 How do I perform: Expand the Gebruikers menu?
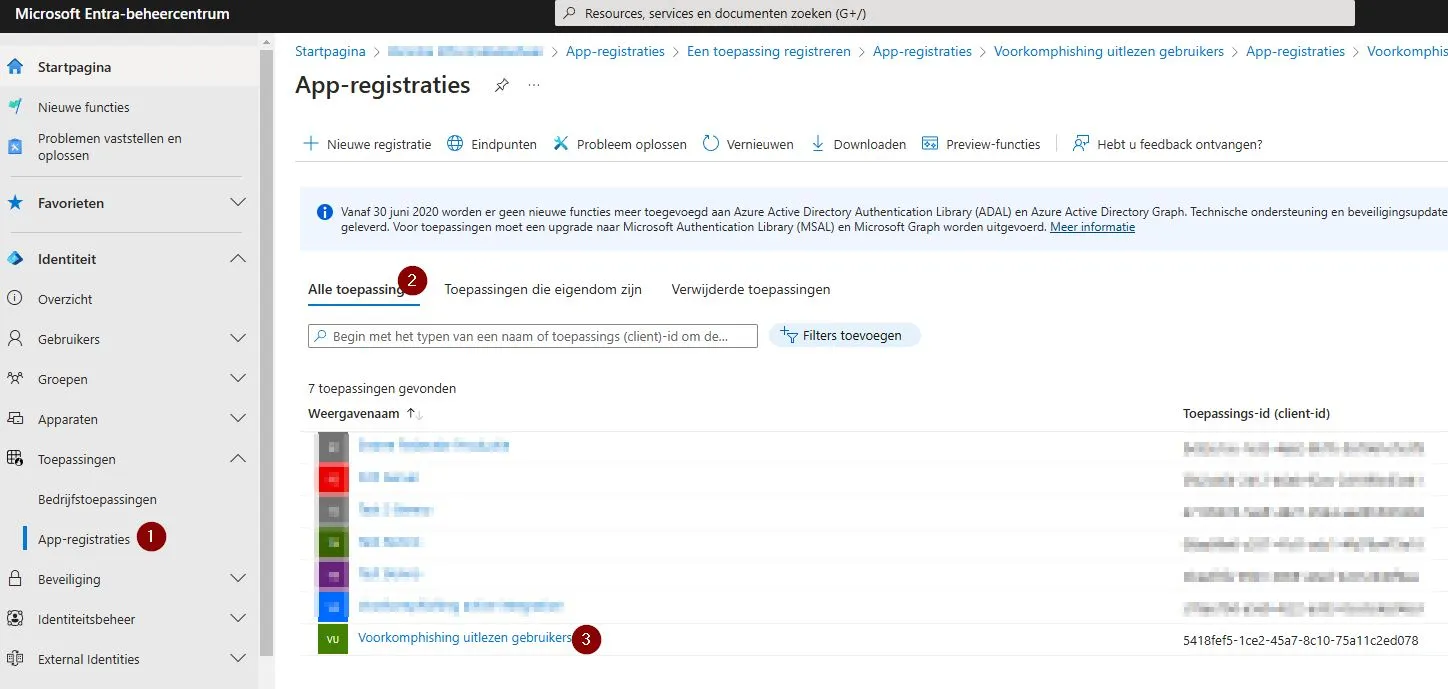[x=238, y=339]
